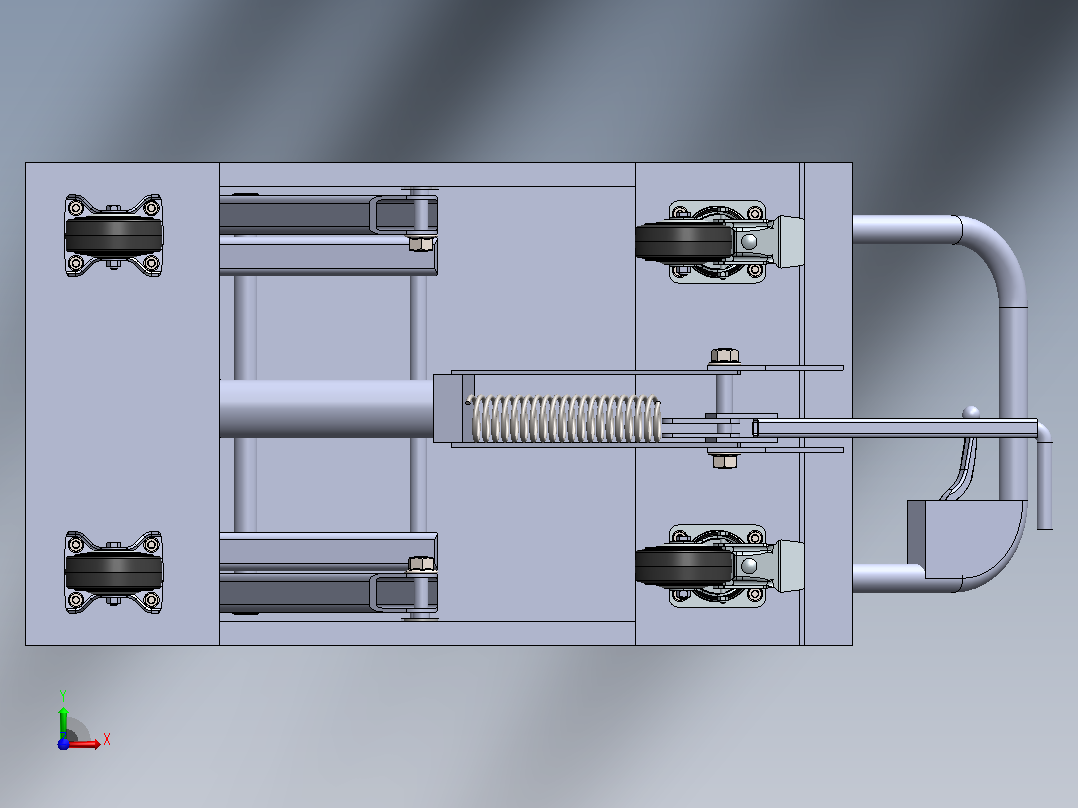Click the red X axis arrow of the triad
1078x808 pixels.
[84, 743]
